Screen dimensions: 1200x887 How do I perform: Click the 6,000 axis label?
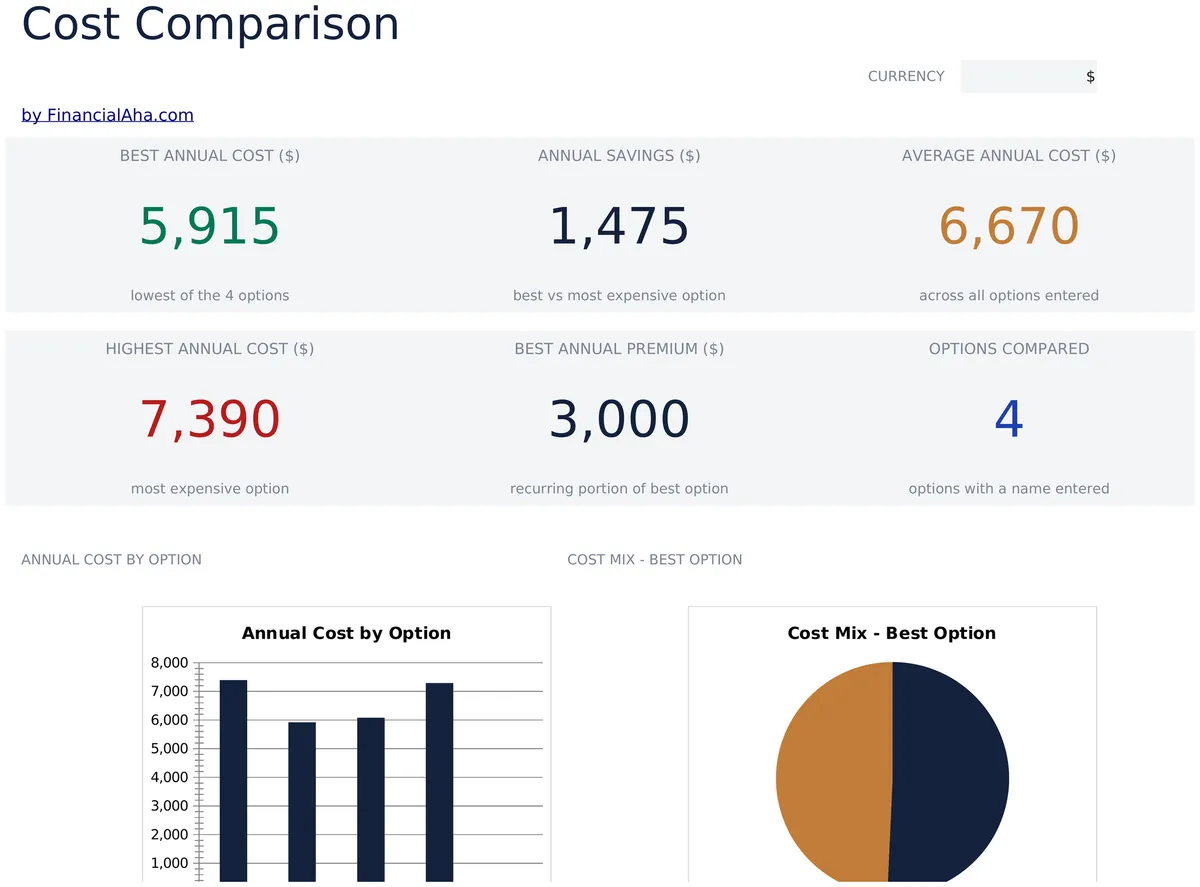pyautogui.click(x=169, y=720)
